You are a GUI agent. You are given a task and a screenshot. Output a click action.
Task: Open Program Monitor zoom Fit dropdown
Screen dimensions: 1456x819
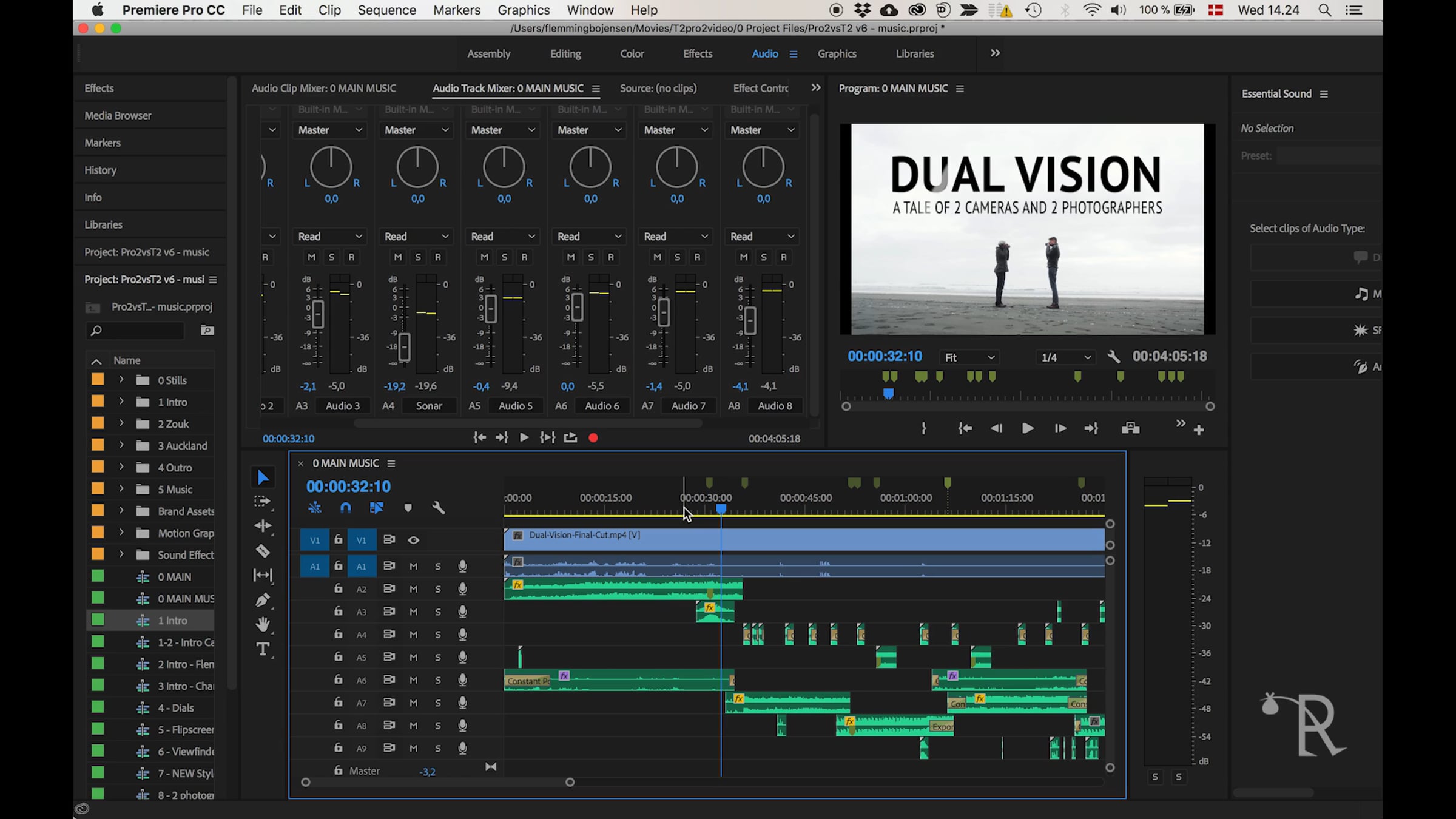[969, 357]
